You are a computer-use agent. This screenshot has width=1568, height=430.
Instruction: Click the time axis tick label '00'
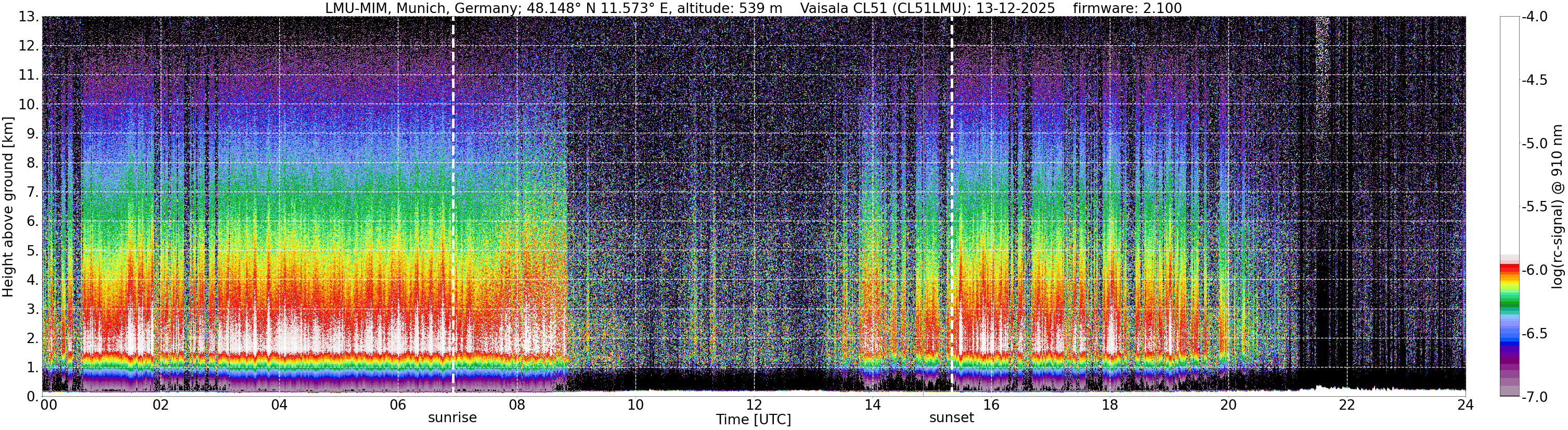coord(49,405)
